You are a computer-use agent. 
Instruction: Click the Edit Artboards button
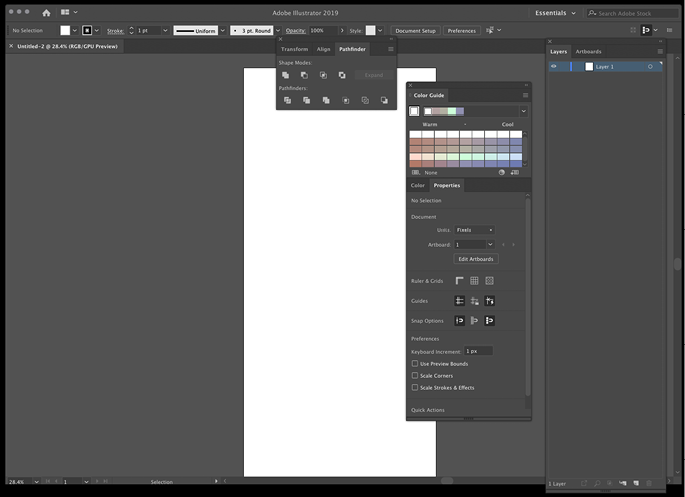(x=476, y=259)
